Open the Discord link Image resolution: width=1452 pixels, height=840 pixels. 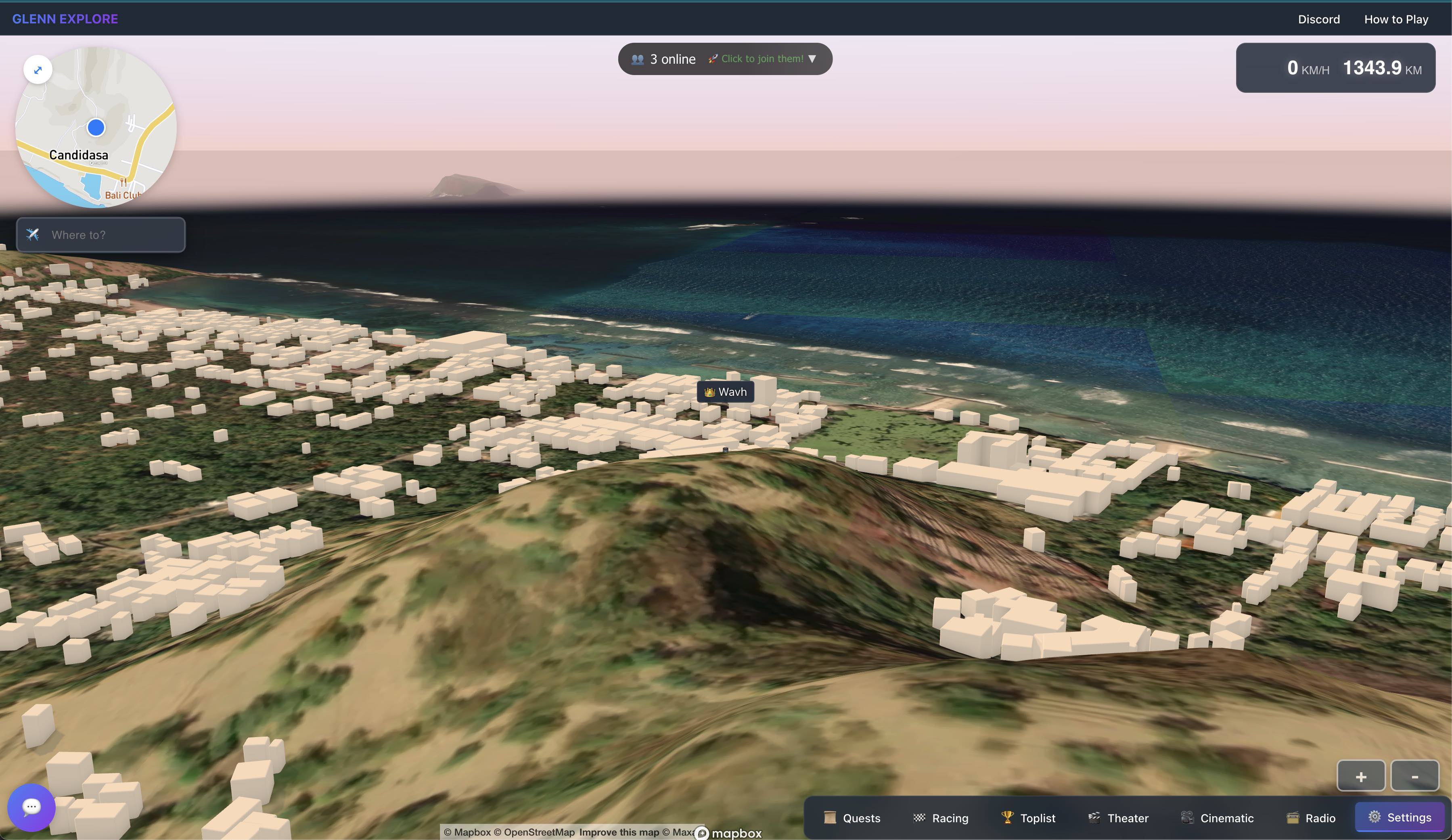1318,19
